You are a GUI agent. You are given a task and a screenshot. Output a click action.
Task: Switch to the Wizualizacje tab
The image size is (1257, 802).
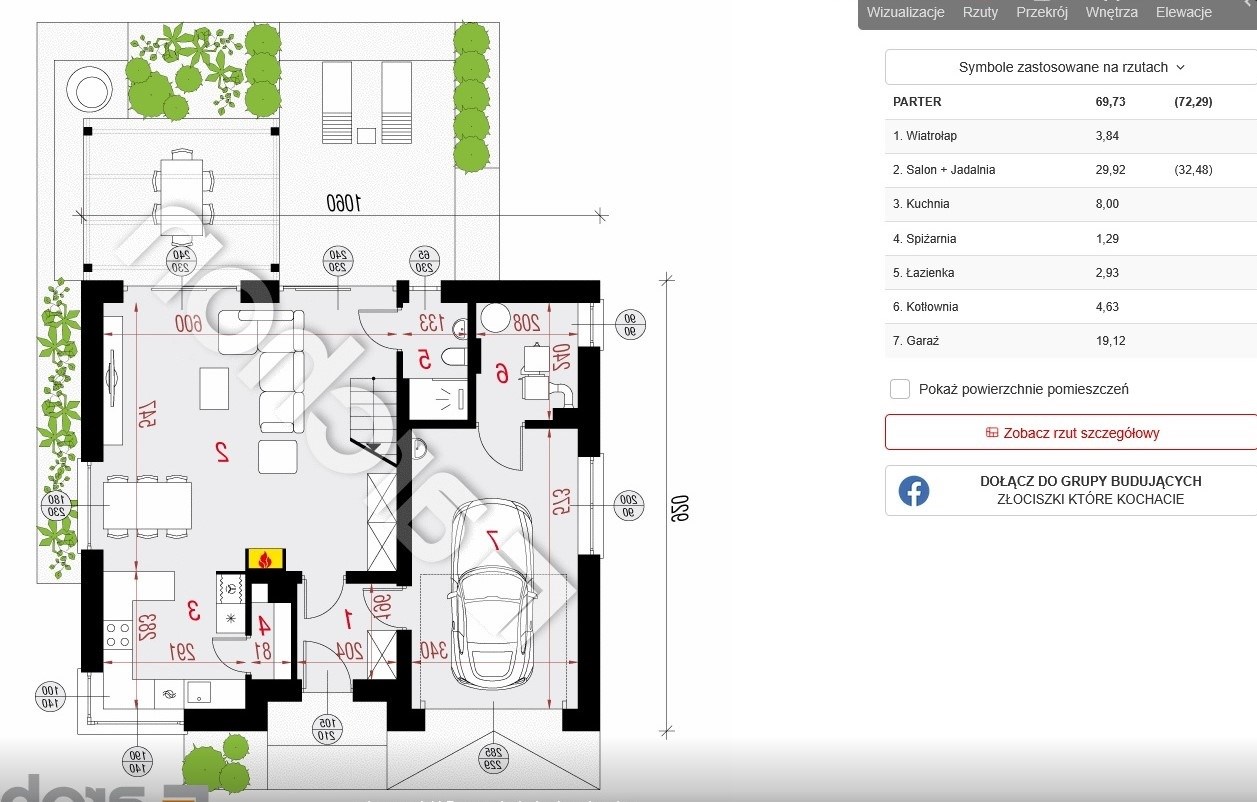pyautogui.click(x=905, y=12)
